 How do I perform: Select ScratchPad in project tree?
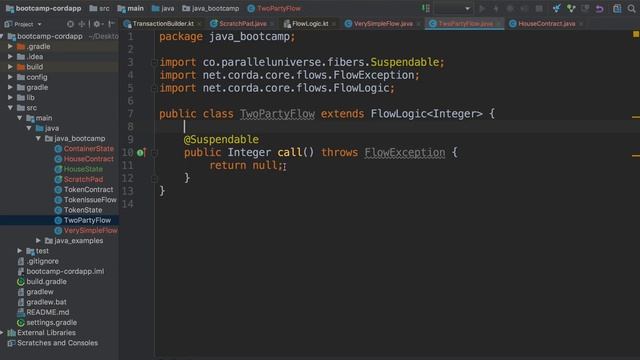(x=79, y=179)
